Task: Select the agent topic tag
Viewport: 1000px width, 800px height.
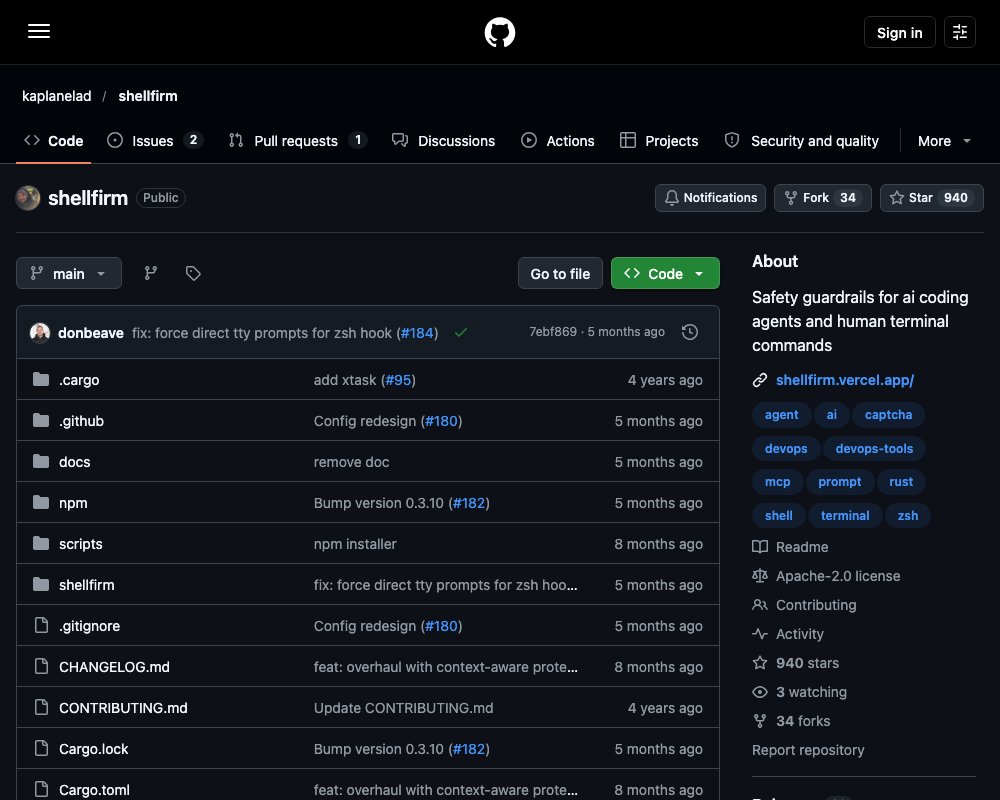Action: (x=781, y=415)
